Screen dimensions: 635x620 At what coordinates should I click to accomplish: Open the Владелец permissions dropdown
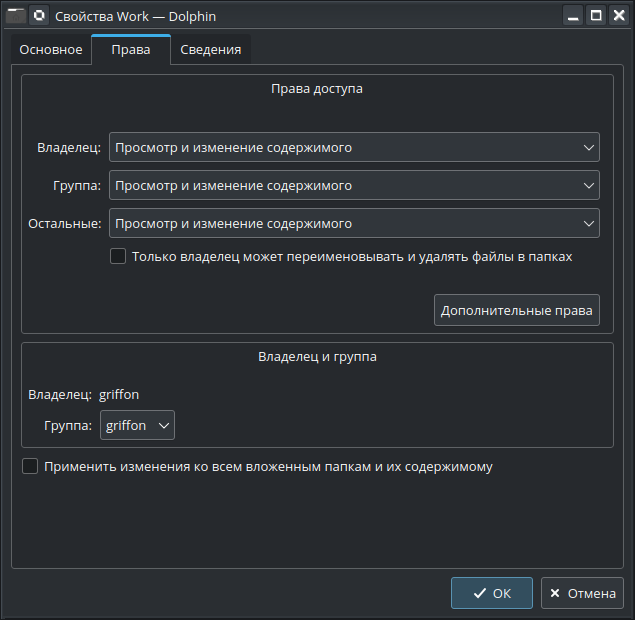click(354, 148)
